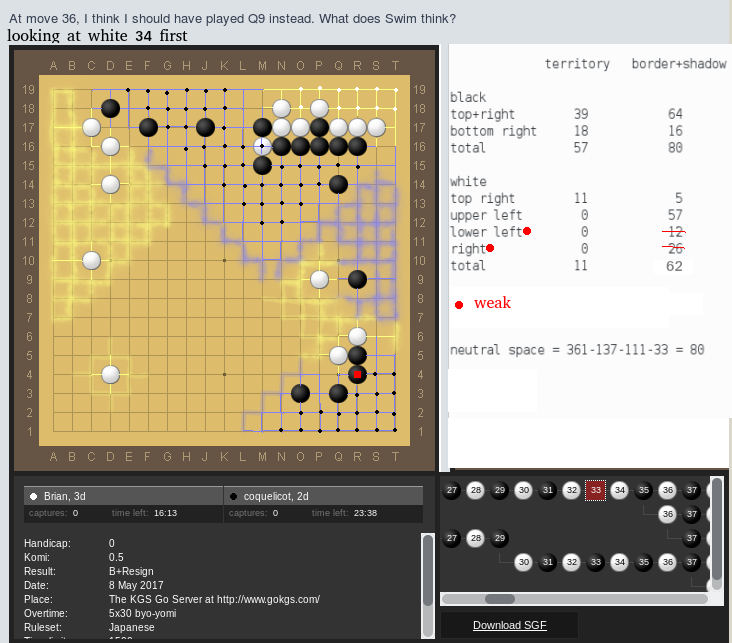Select variation move 37 in second tree row
Viewport: 732px width, 643px height.
692,514
